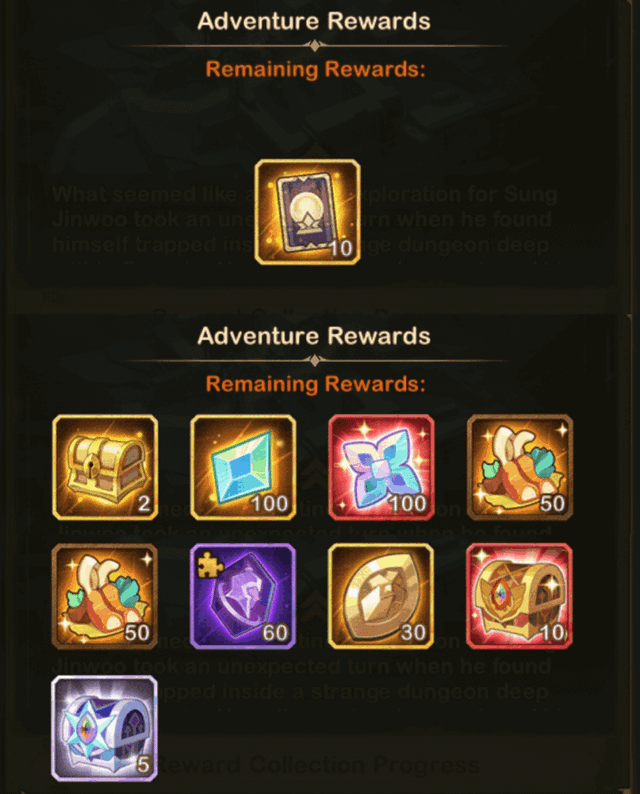Select the gold coin reward with quantity 30
This screenshot has height=794, width=640.
coord(381,596)
